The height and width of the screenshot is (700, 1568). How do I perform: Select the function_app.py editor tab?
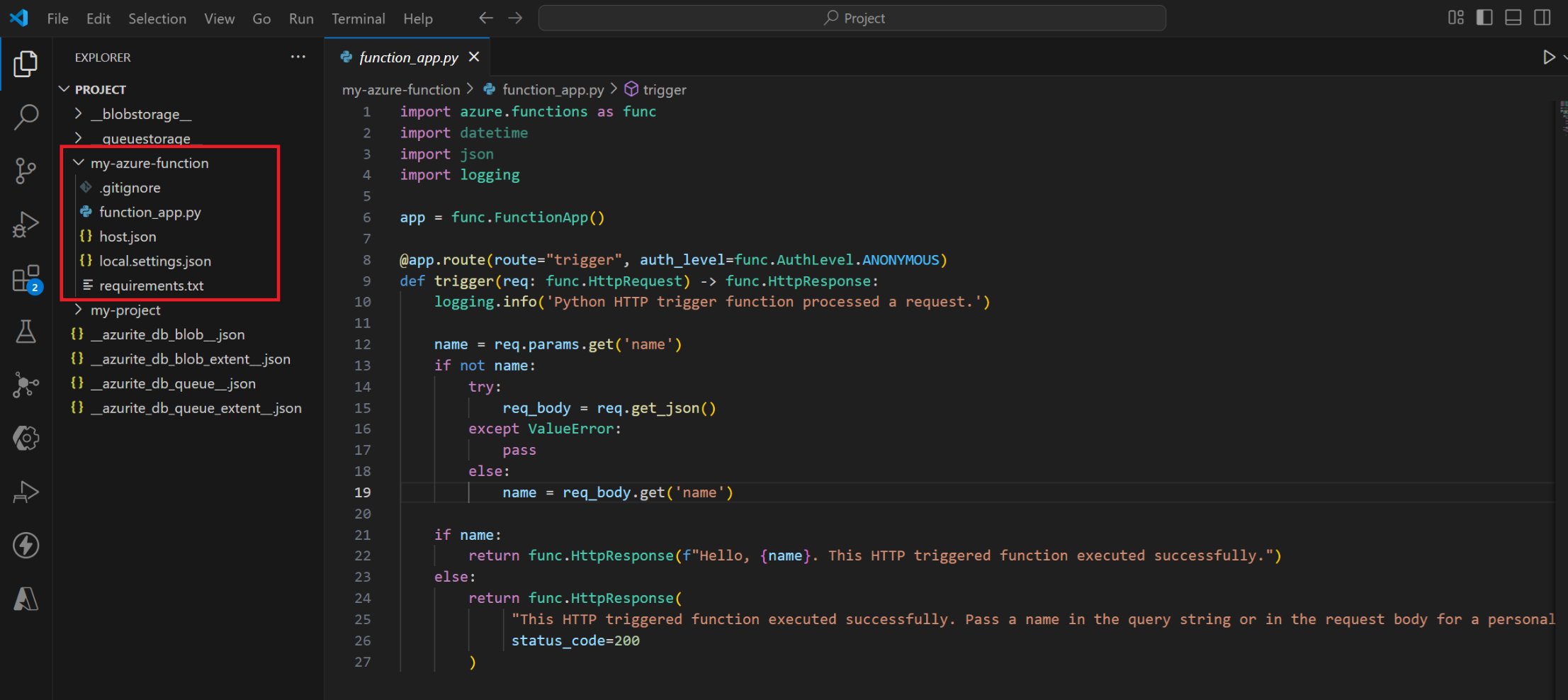pos(408,57)
